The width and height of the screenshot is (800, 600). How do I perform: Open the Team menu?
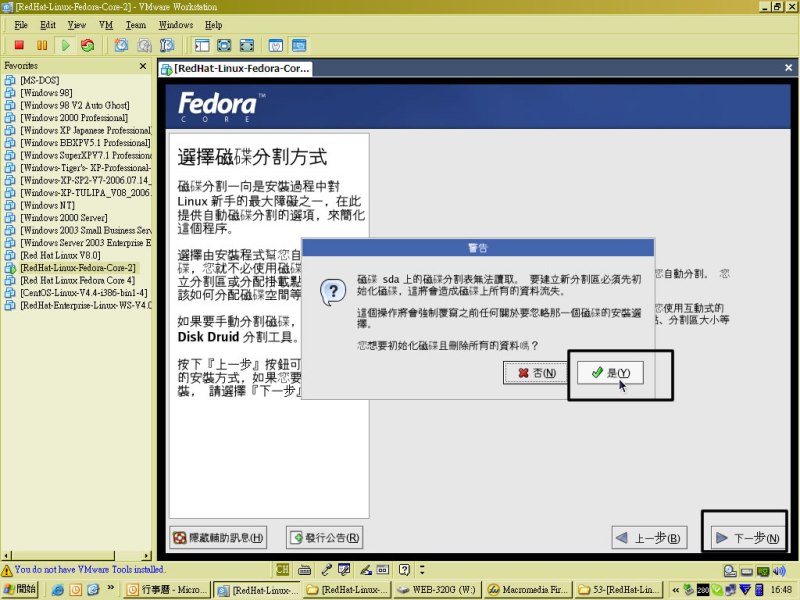(136, 25)
